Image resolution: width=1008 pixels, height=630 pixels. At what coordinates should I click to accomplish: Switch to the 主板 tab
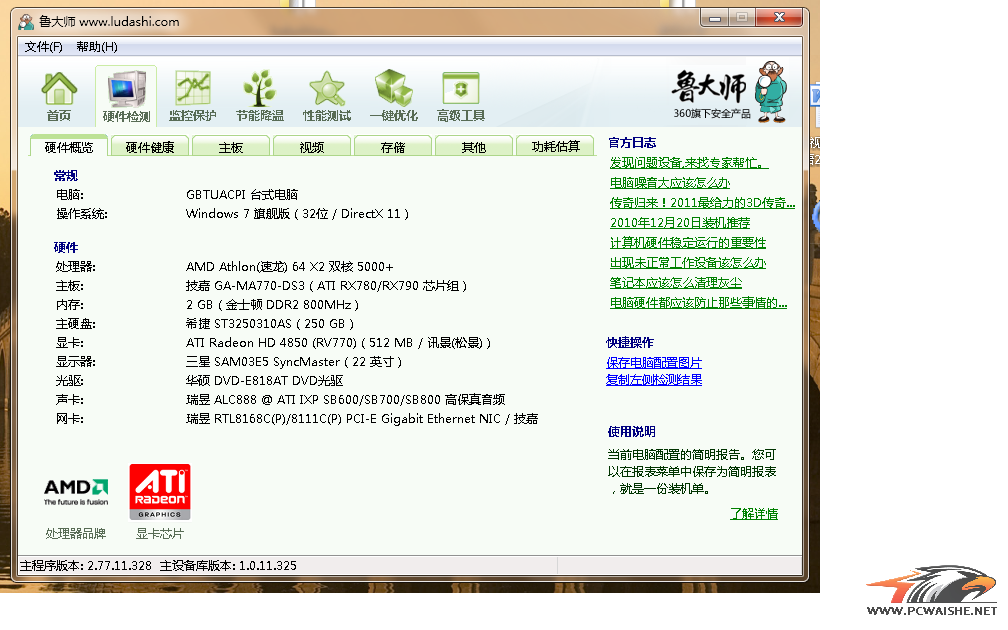(x=231, y=147)
